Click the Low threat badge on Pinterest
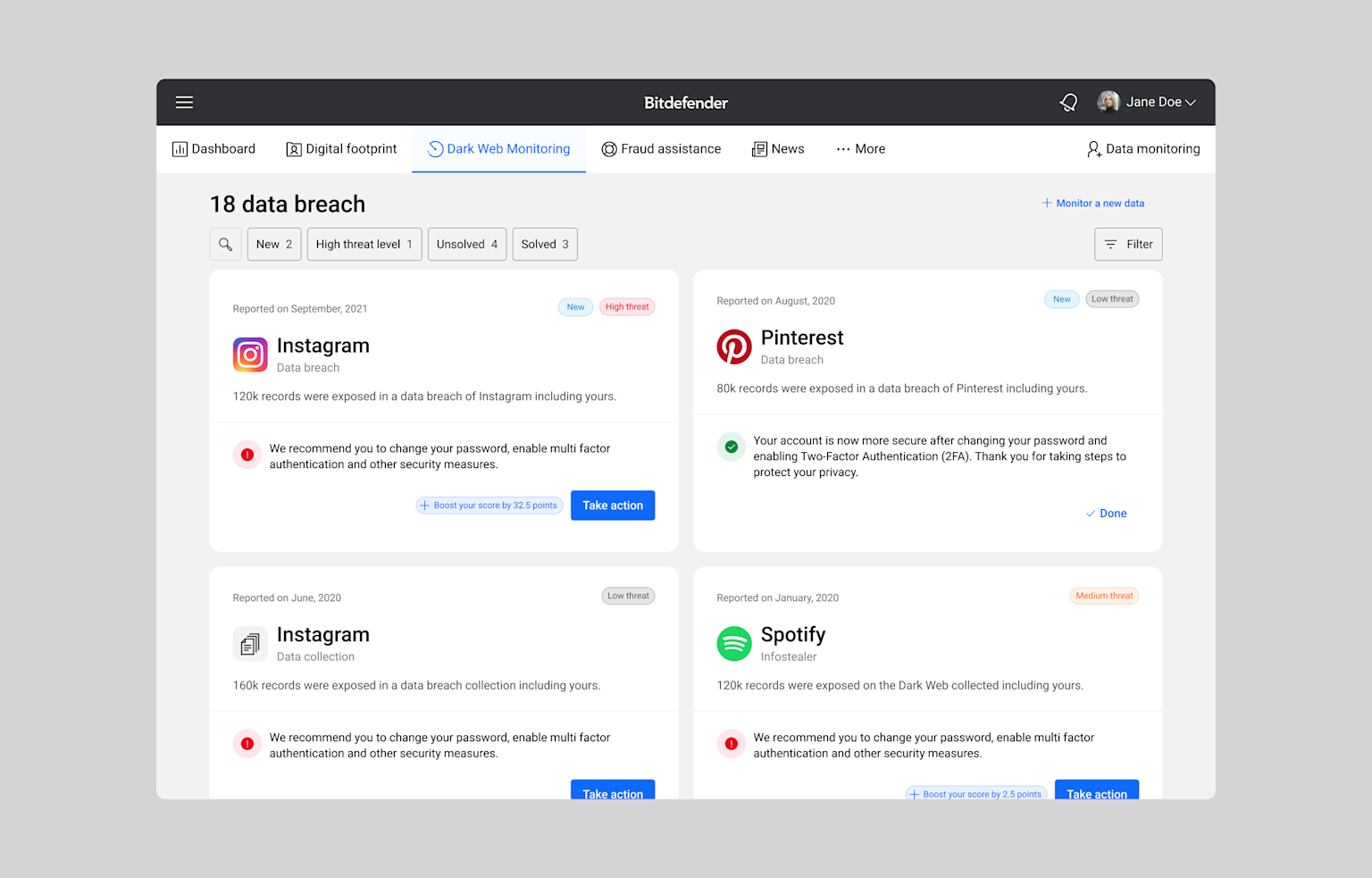 pos(1112,299)
